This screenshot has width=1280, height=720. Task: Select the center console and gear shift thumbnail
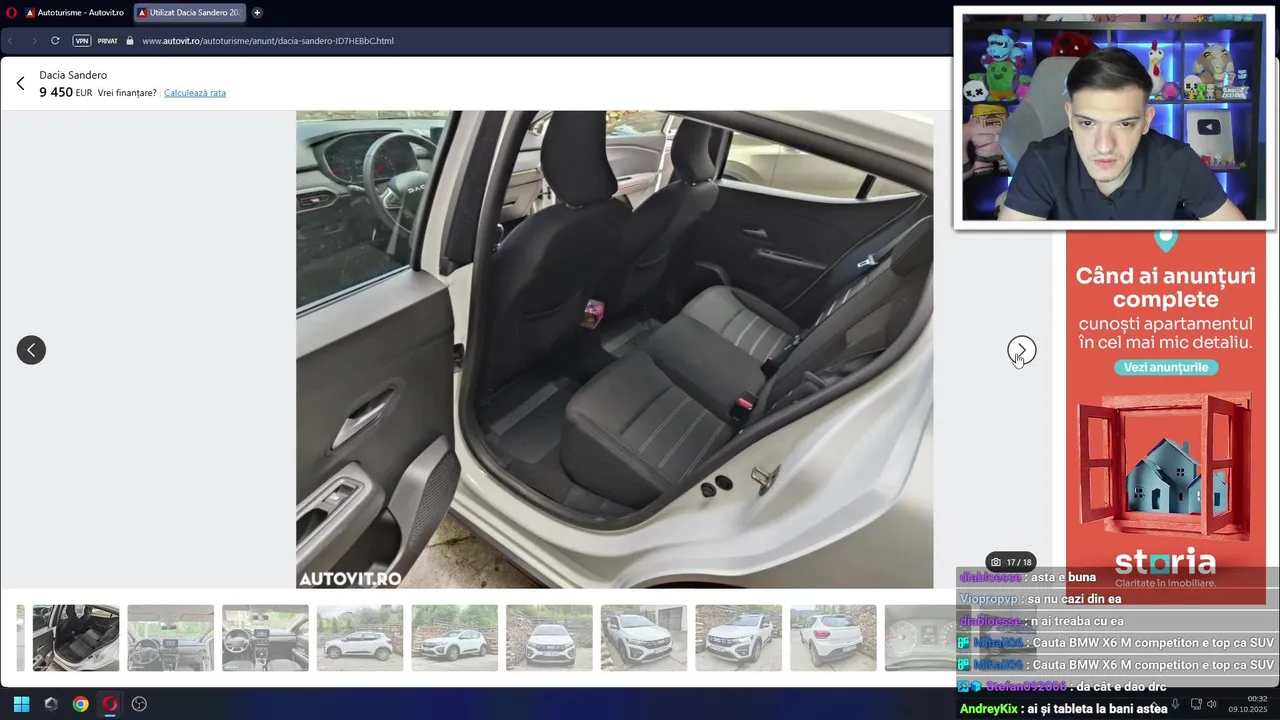(265, 638)
